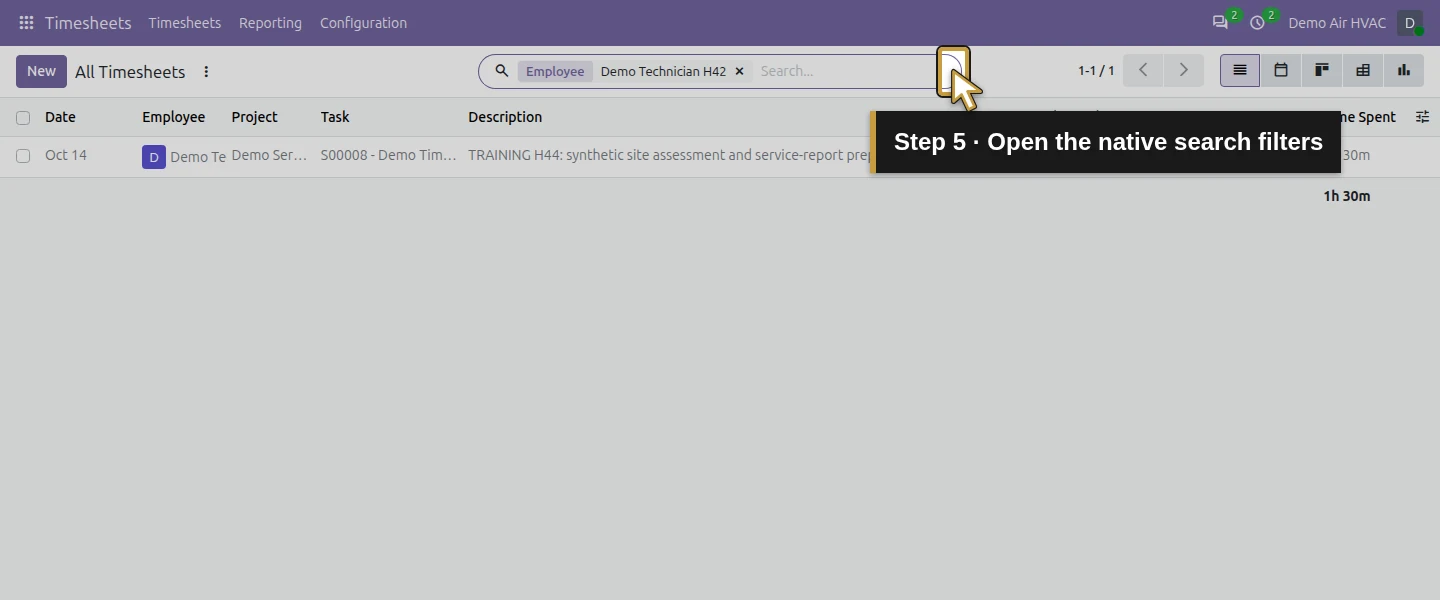Click the 1-1 / 1 pager counter

1096,71
